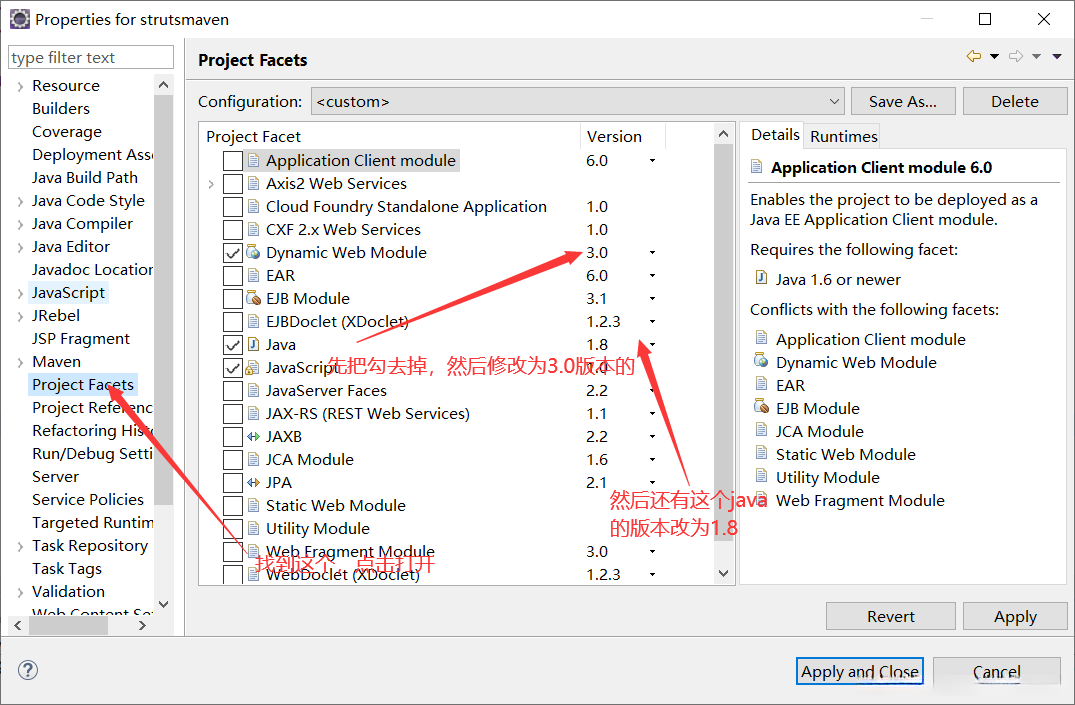The image size is (1075, 705).
Task: Uncheck the Dynamic Web Module checkbox
Action: pos(232,253)
